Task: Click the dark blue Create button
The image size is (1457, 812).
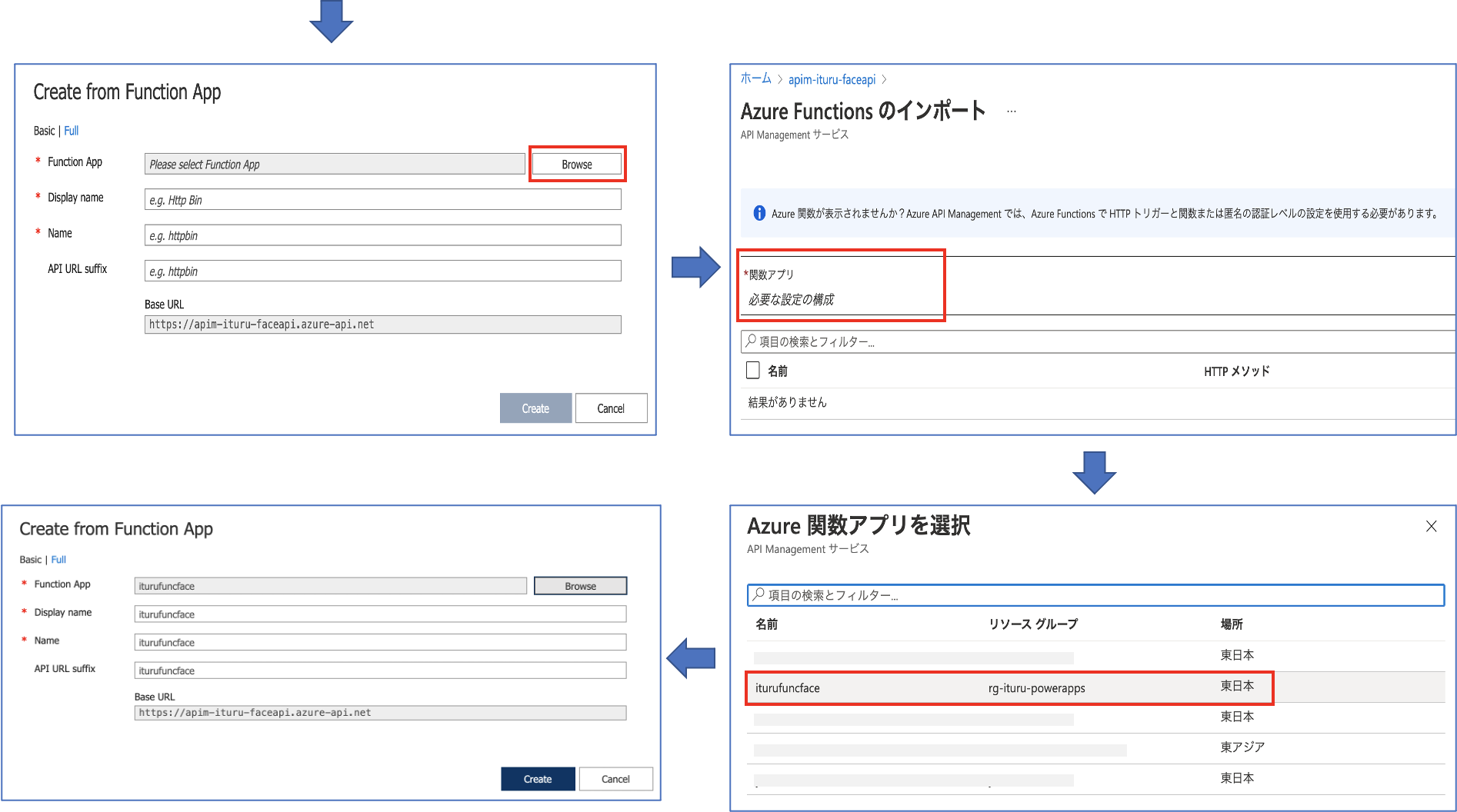Action: [x=538, y=779]
